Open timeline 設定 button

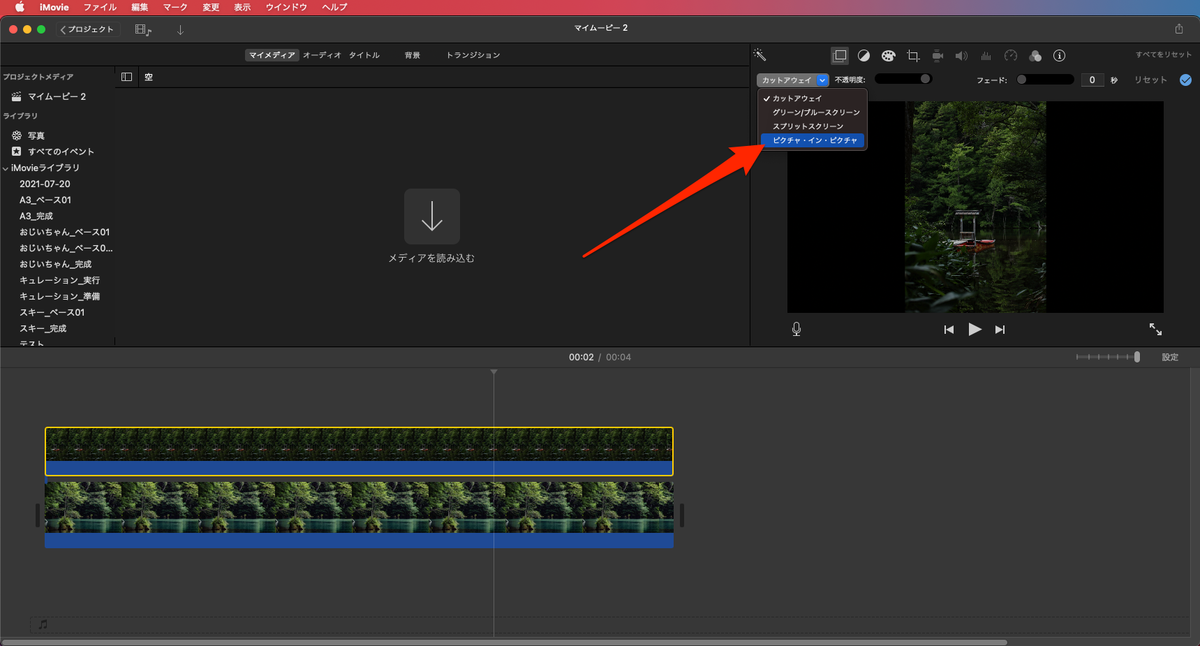1170,357
